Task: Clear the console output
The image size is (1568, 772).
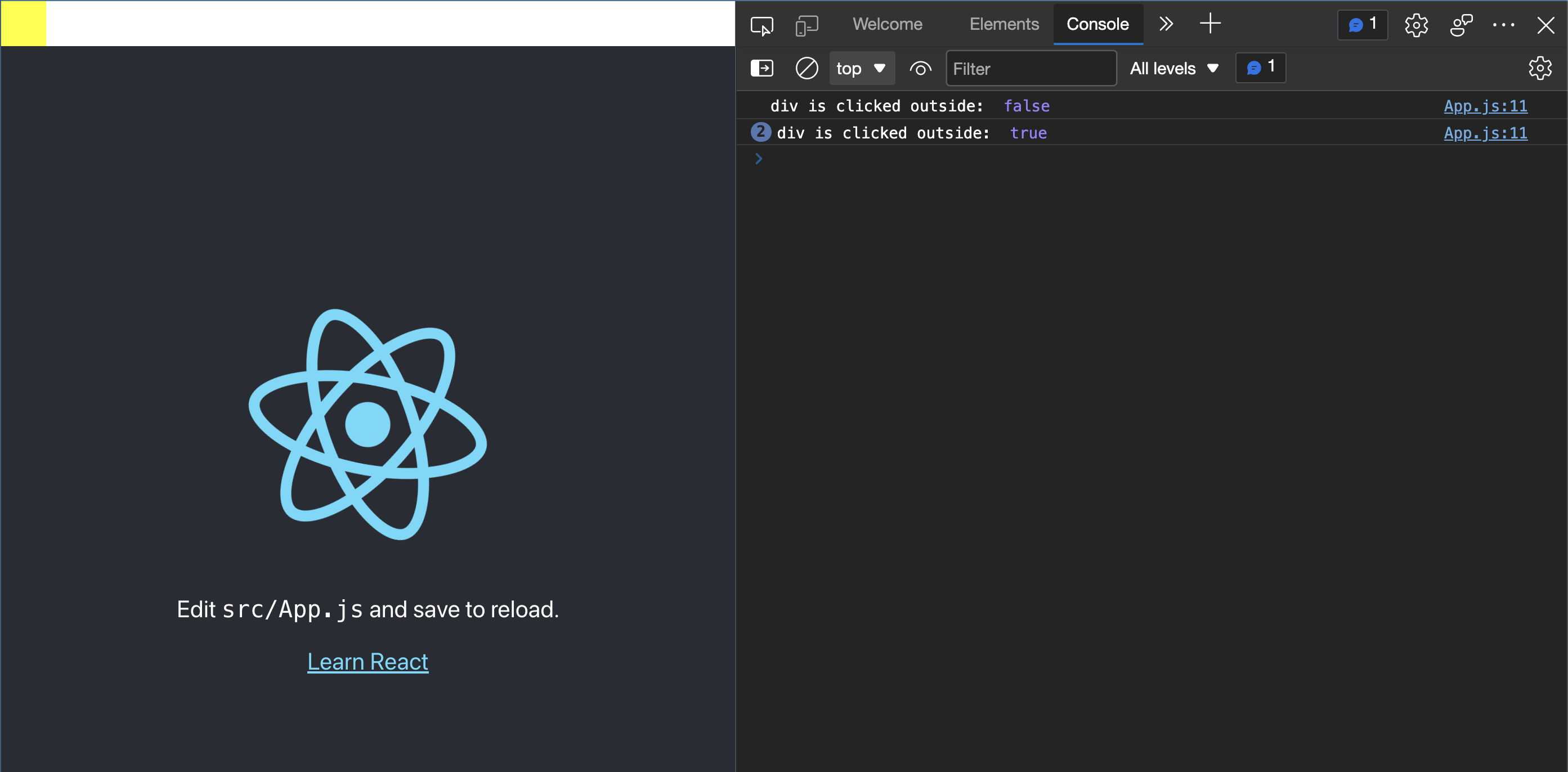Action: pyautogui.click(x=807, y=68)
